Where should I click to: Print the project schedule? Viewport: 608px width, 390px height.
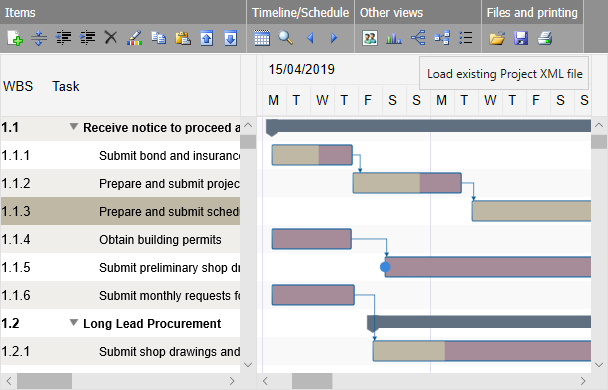[545, 38]
